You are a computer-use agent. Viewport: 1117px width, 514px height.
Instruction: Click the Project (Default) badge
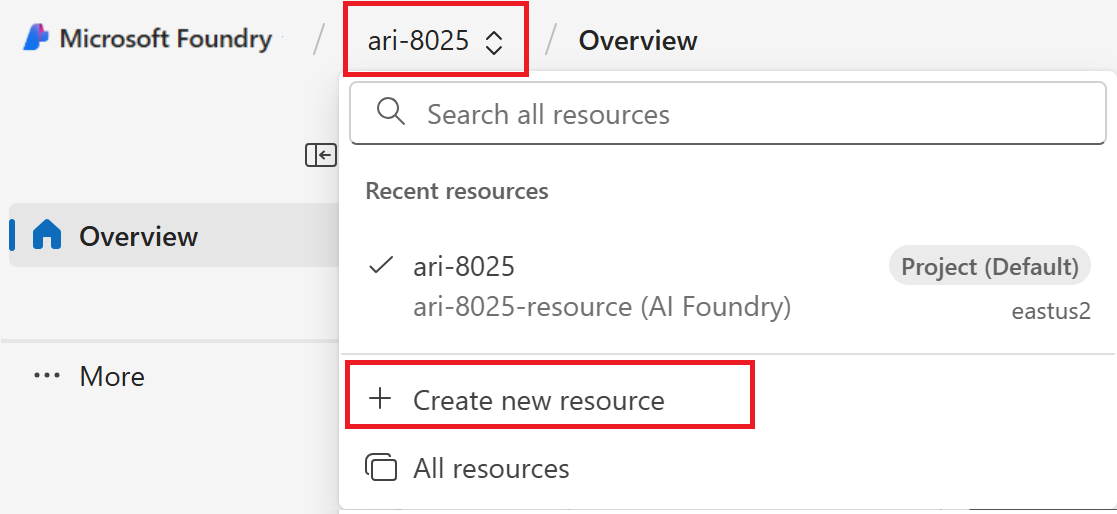989,266
